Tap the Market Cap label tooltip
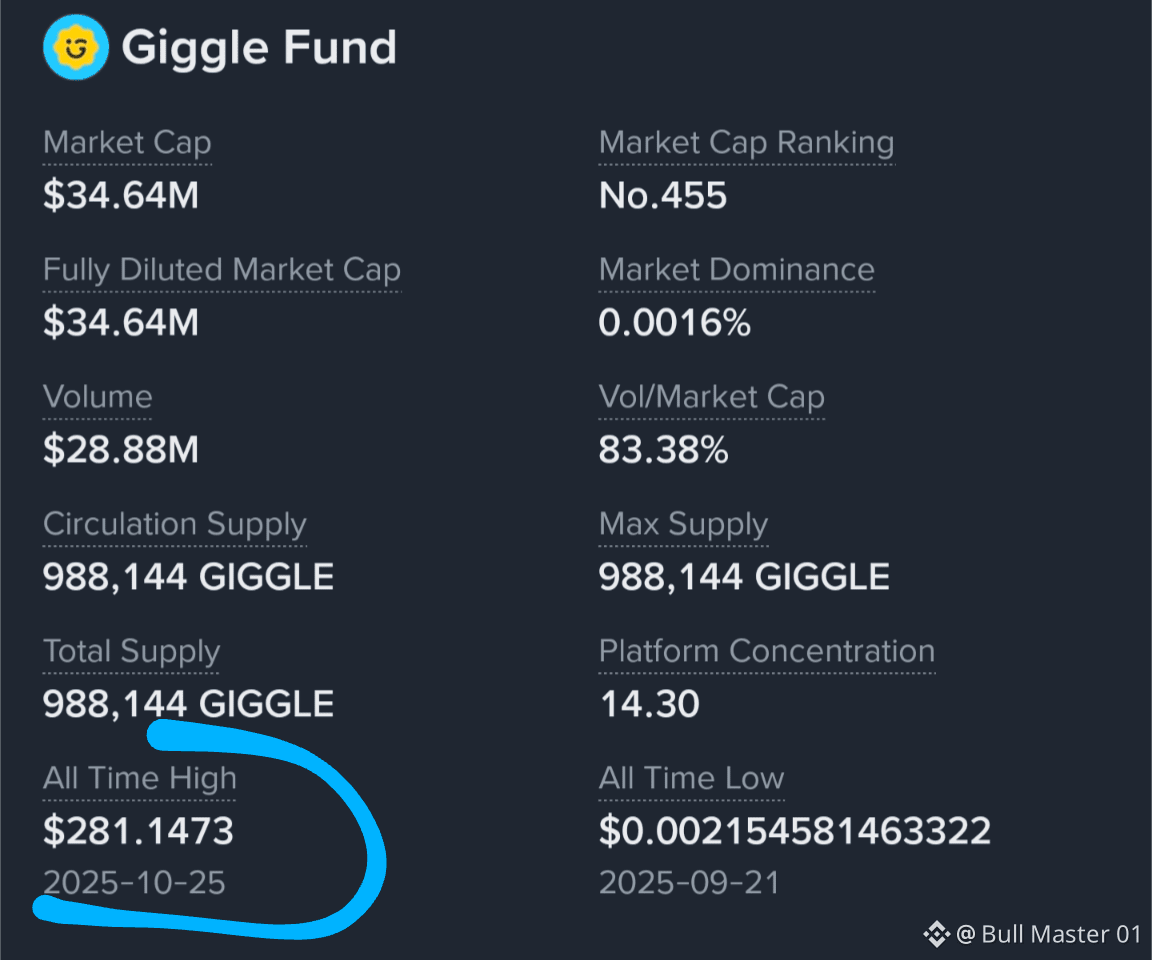The image size is (1152, 960). 127,142
